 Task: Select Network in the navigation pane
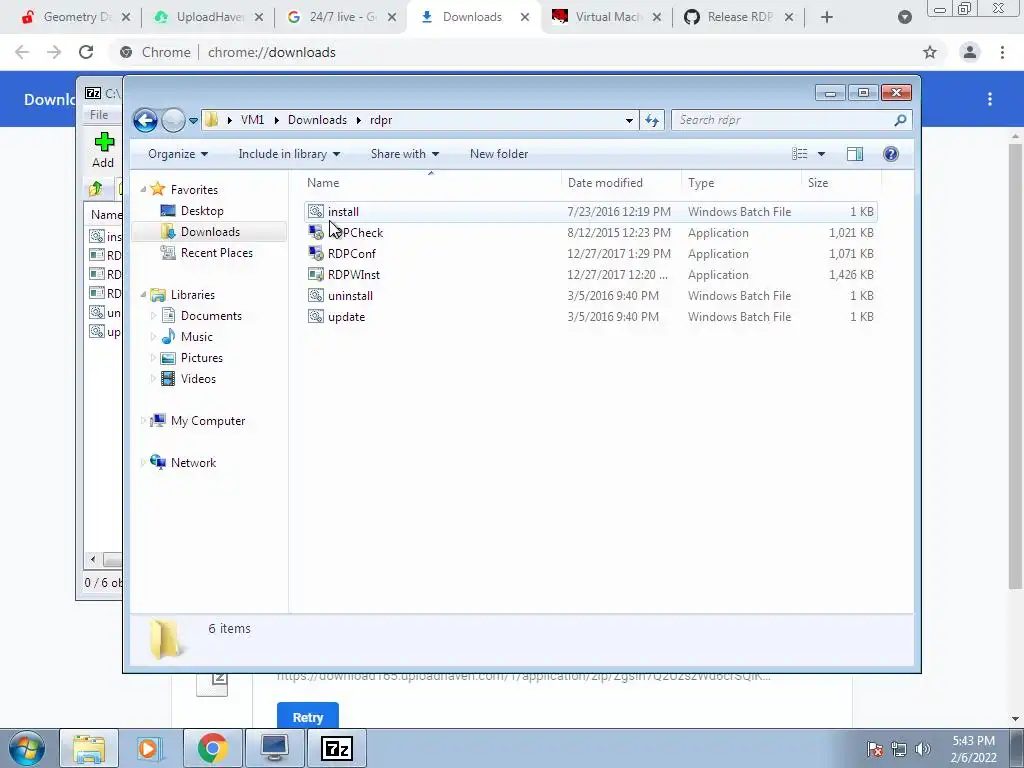(x=184, y=463)
